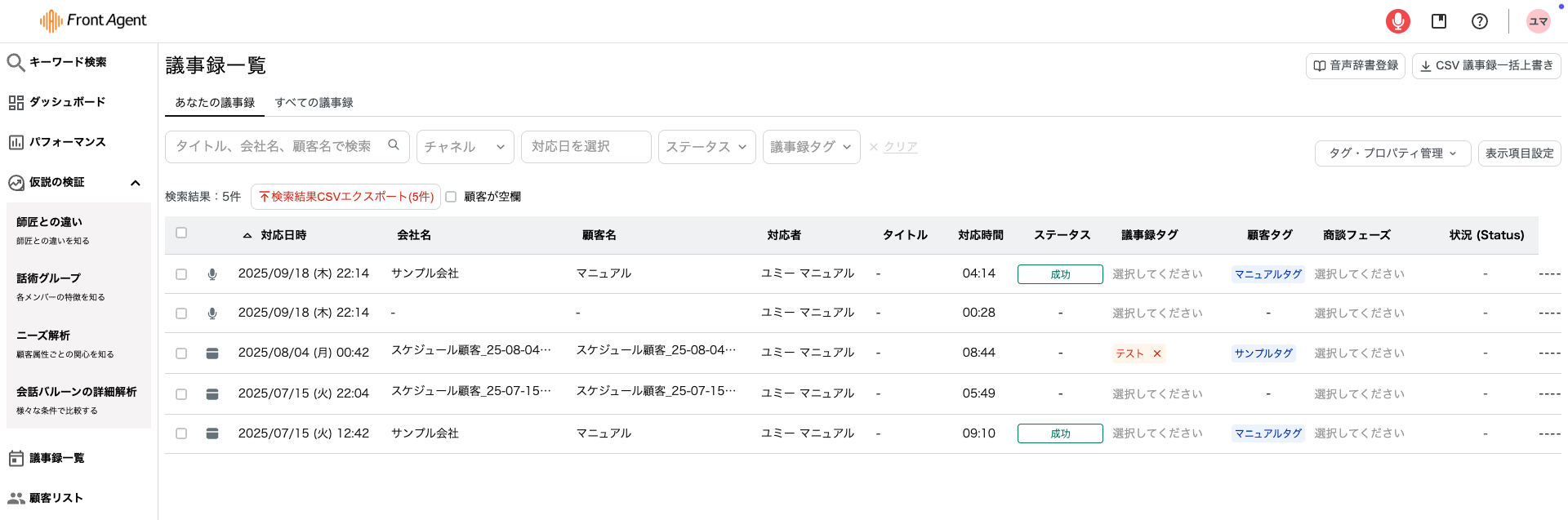The height and width of the screenshot is (520, 1568).
Task: Collapse the 仮説の検証 sidebar section
Action: [x=136, y=183]
